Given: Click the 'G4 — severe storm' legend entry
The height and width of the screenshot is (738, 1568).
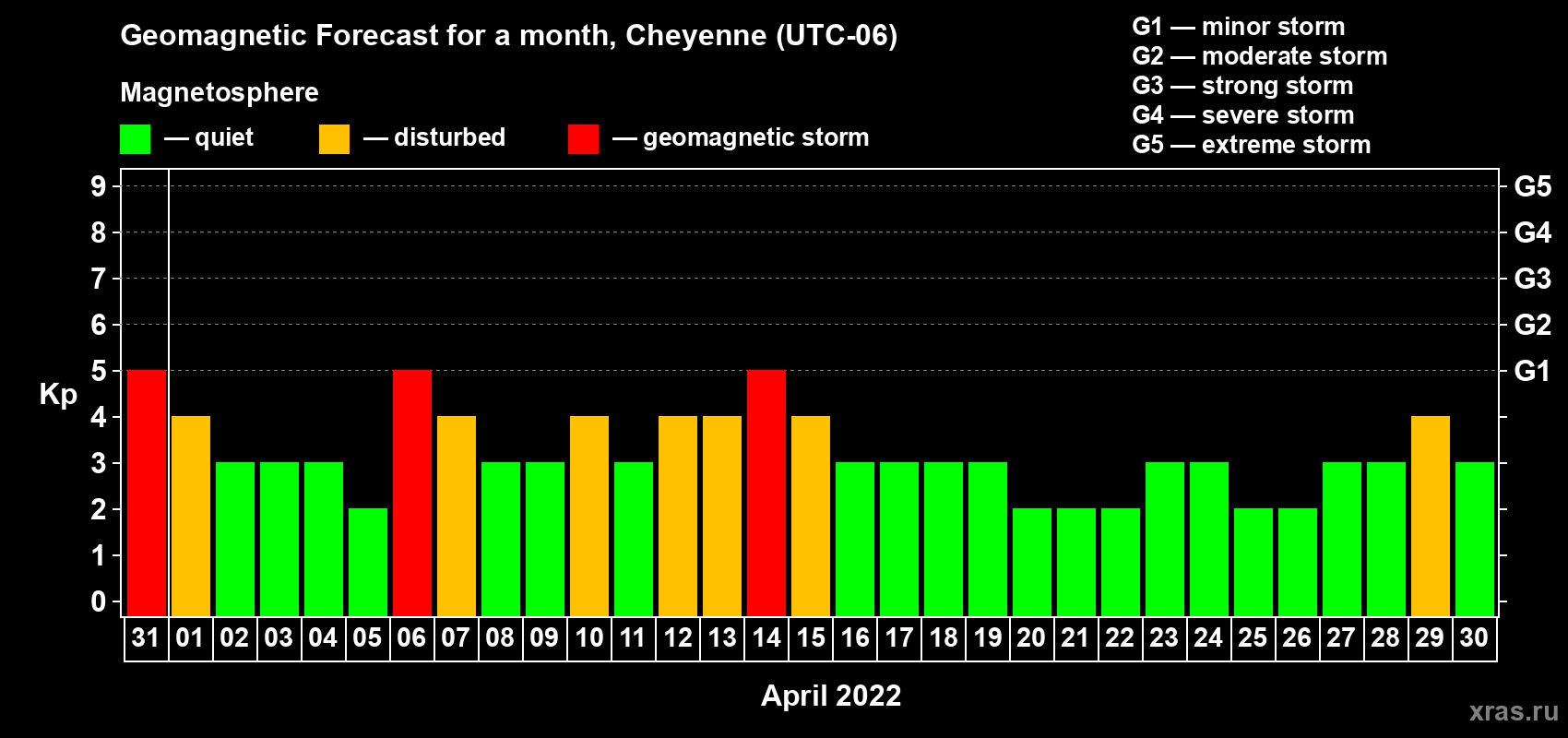Looking at the screenshot, I should coord(1243,115).
